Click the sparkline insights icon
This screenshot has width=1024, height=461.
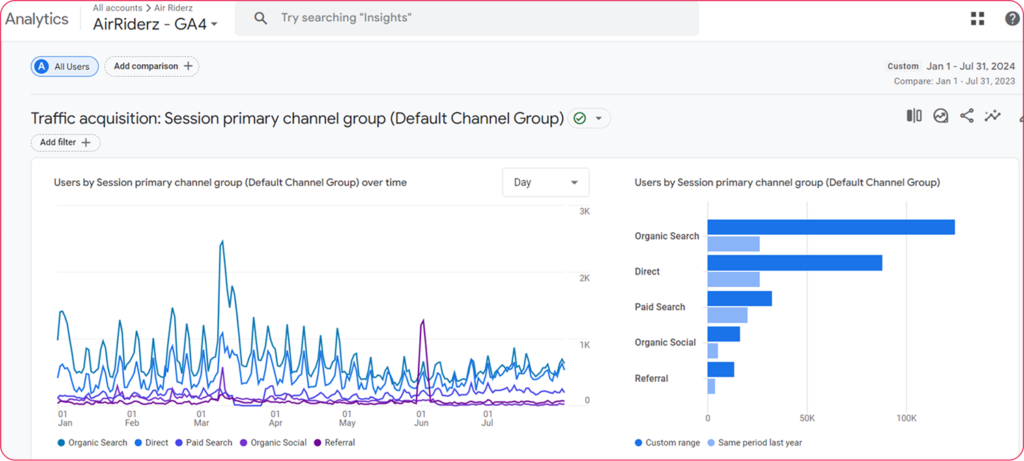pos(992,116)
